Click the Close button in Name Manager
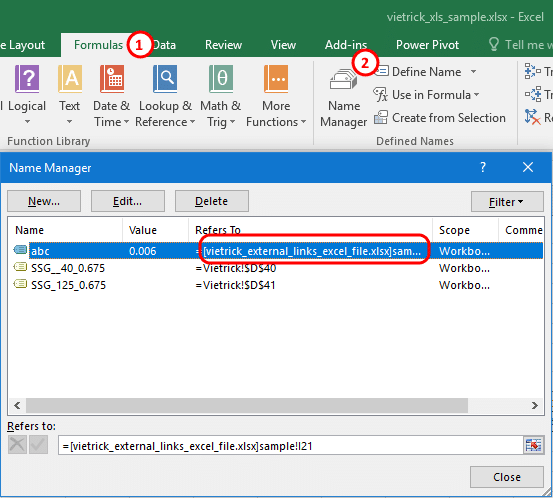Viewport: 553px width, 498px height. pyautogui.click(x=507, y=477)
